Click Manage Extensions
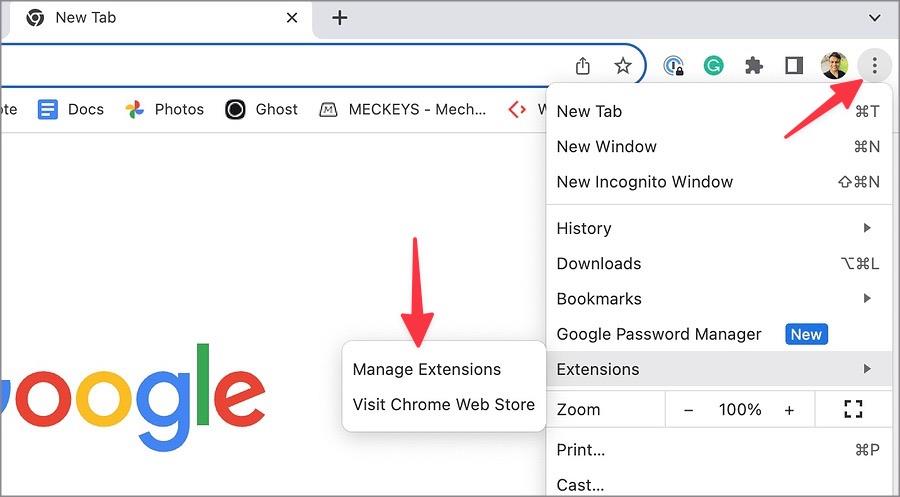Image resolution: width=900 pixels, height=497 pixels. click(x=444, y=369)
